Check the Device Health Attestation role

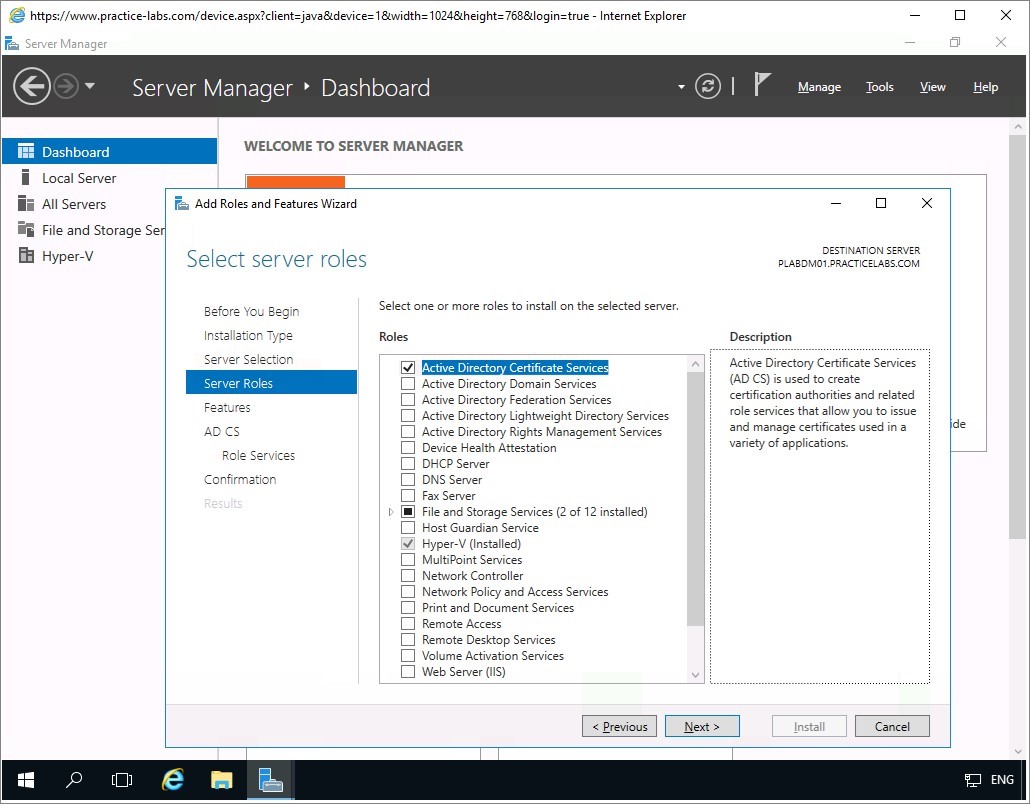click(x=408, y=447)
